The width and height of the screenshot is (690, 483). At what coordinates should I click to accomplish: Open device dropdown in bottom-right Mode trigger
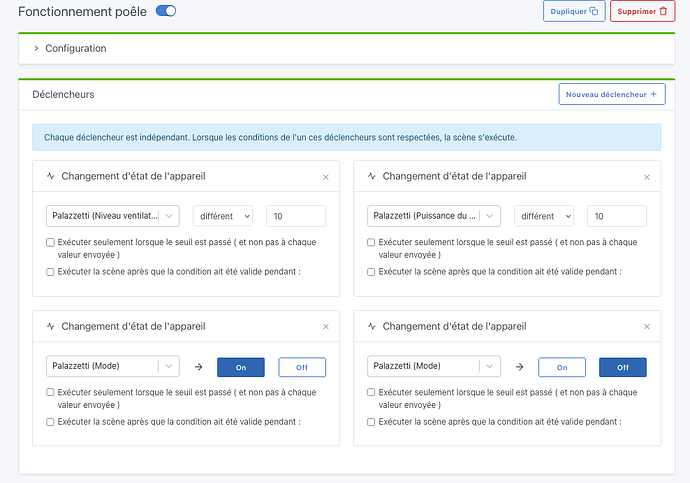(489, 366)
